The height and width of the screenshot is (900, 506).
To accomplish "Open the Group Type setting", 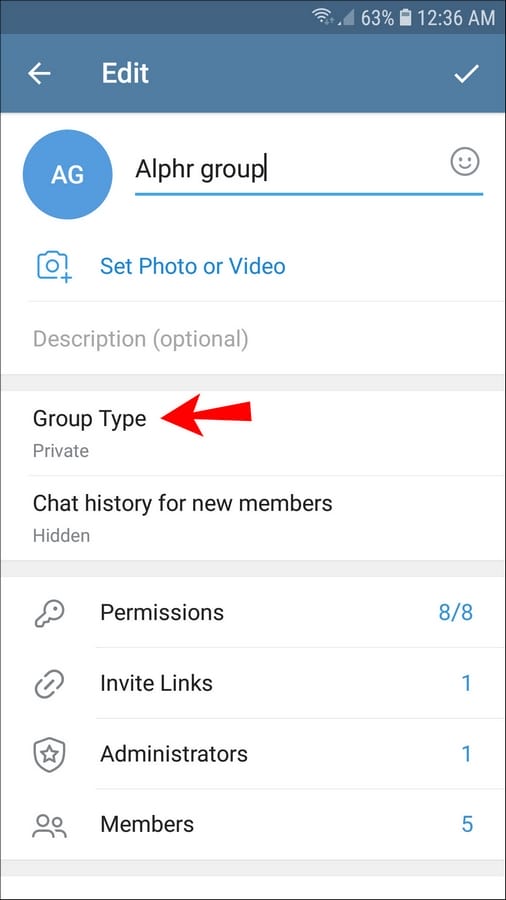I will point(253,433).
